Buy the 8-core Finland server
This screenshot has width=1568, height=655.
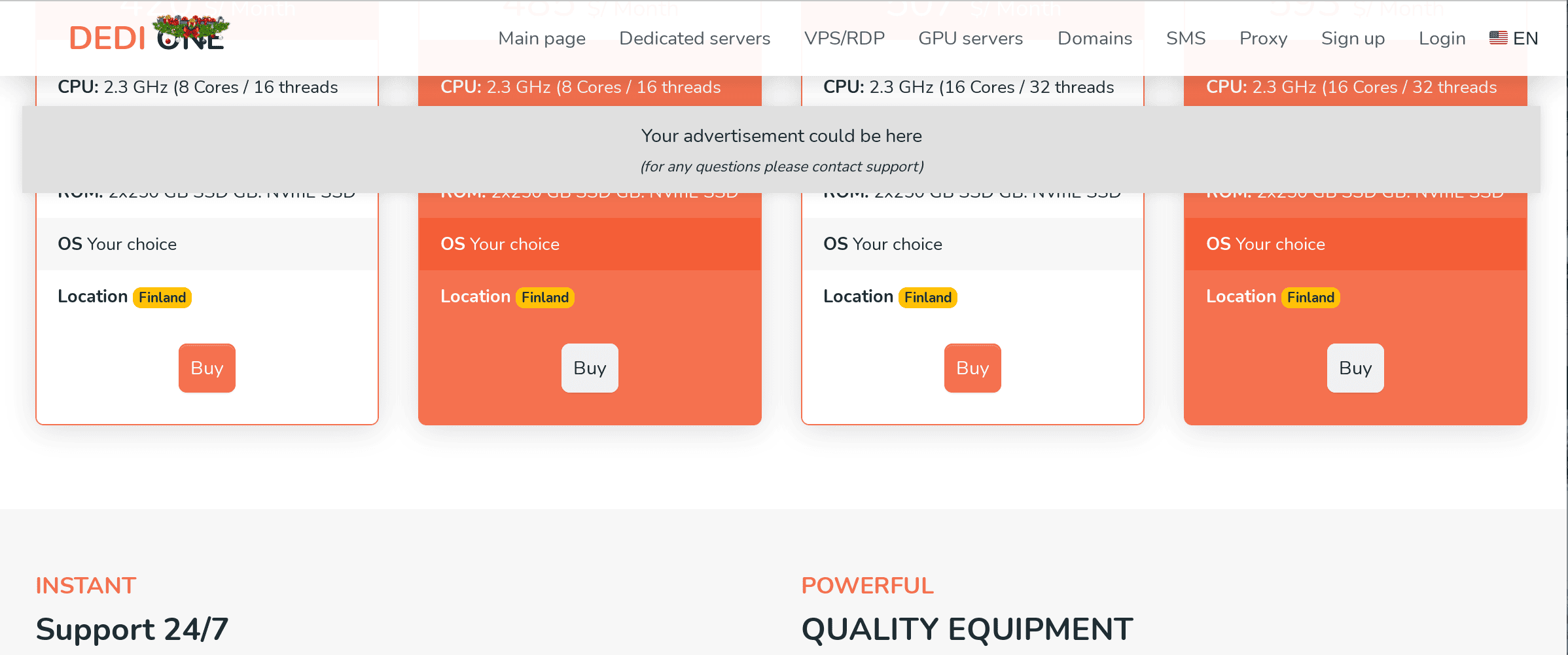pyautogui.click(x=207, y=368)
